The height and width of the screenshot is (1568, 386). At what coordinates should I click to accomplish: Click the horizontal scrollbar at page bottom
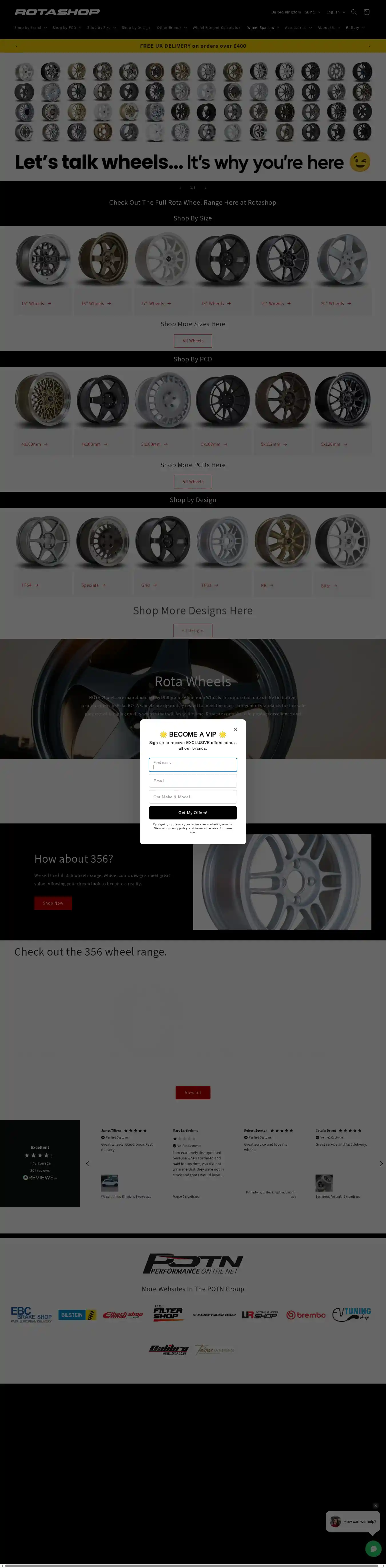point(189,1565)
